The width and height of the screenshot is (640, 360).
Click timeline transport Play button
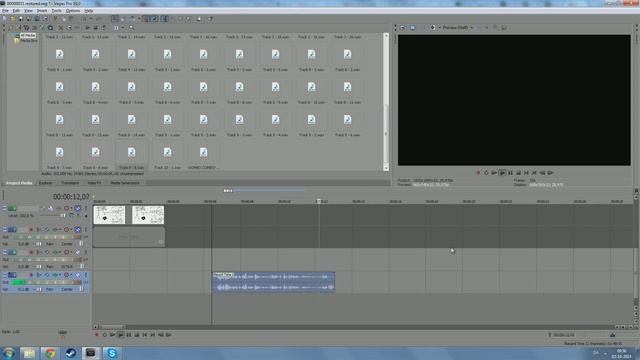[121, 335]
